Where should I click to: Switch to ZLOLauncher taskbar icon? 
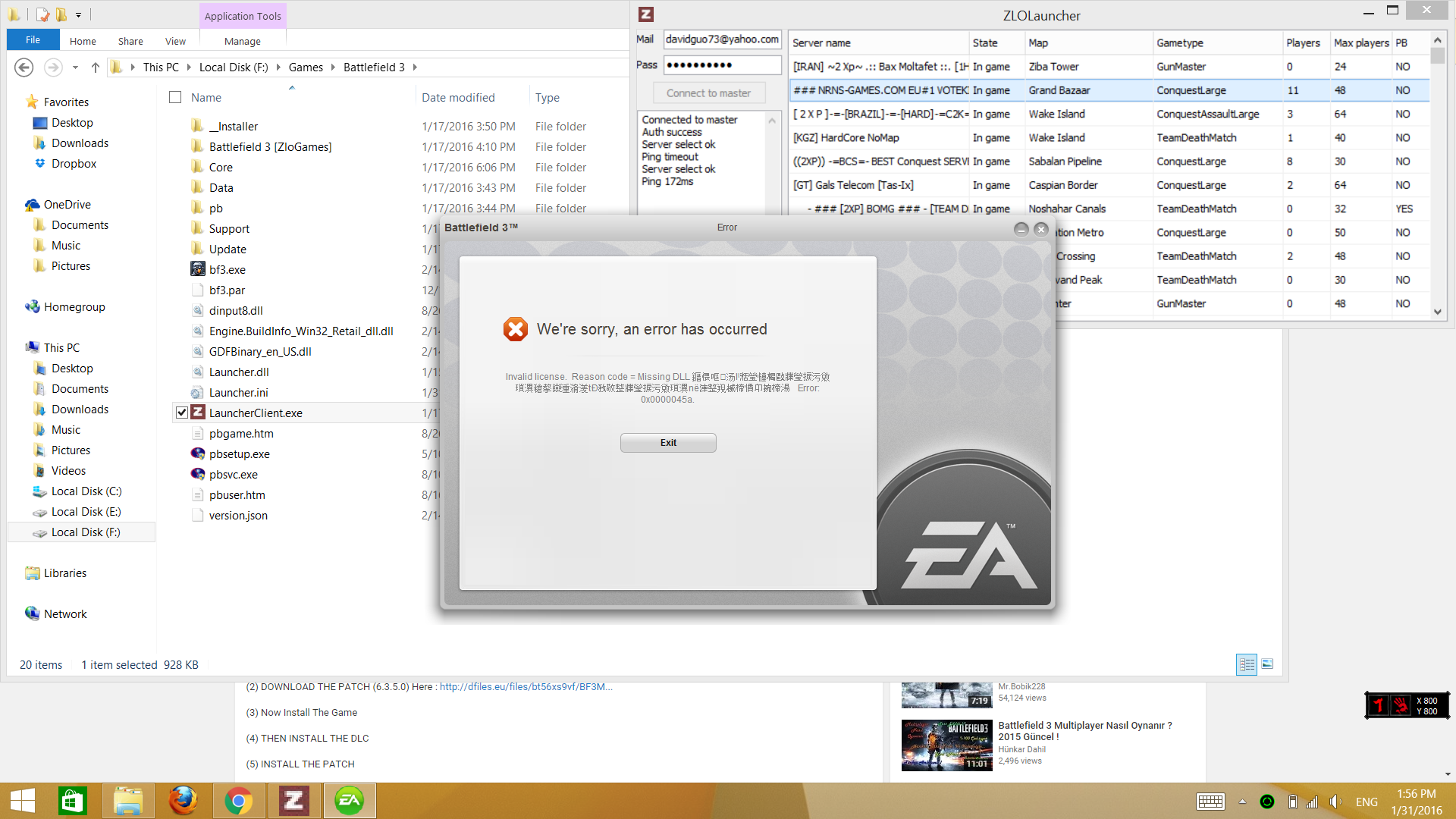[293, 801]
